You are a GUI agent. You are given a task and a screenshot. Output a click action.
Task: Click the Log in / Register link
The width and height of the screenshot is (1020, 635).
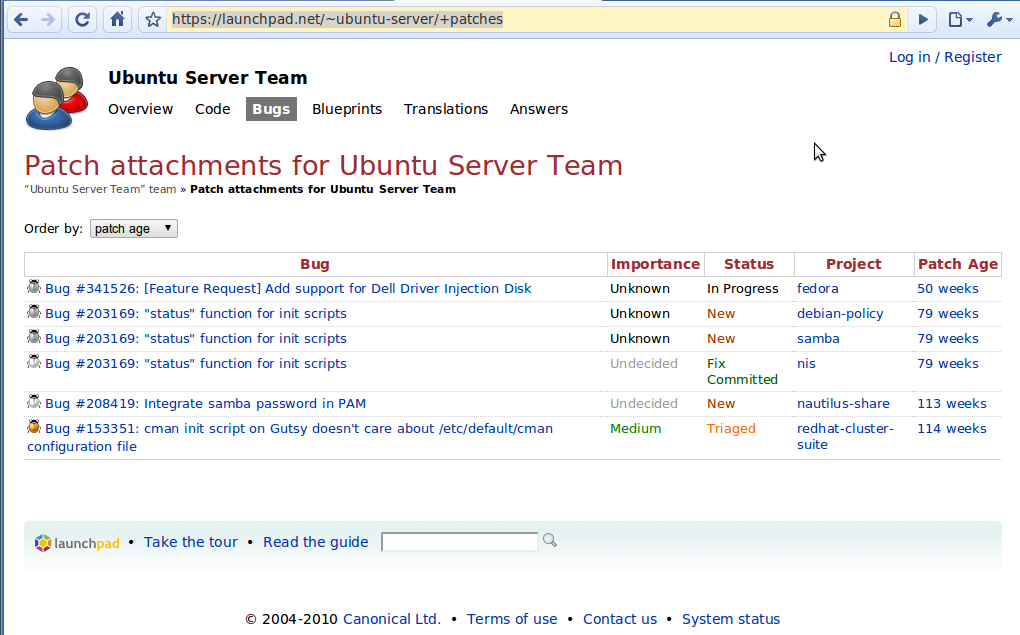click(x=944, y=57)
